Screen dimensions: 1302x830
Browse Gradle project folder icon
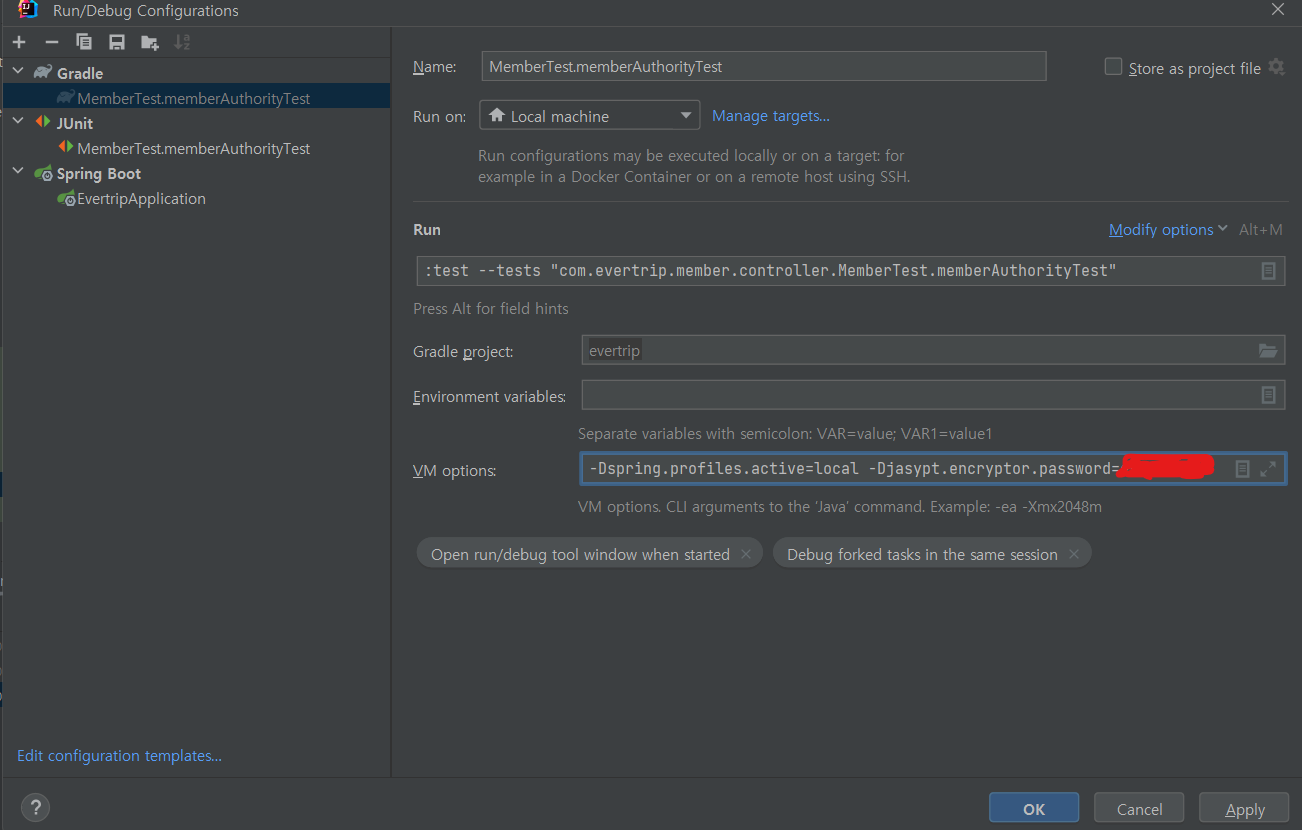[x=1268, y=351]
